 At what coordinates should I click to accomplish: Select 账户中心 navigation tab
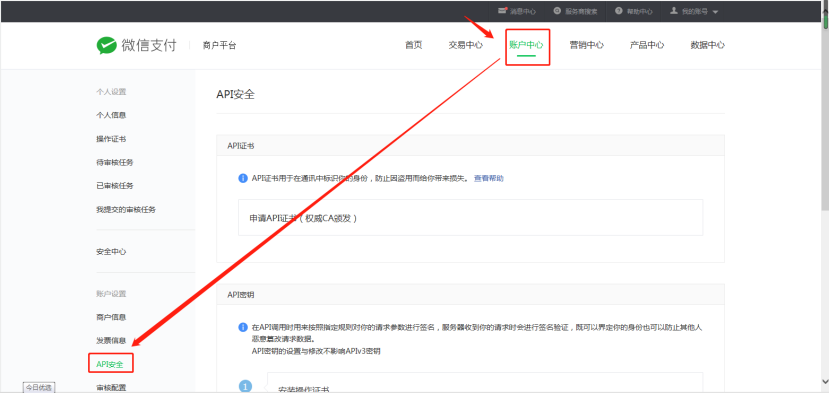click(x=526, y=45)
